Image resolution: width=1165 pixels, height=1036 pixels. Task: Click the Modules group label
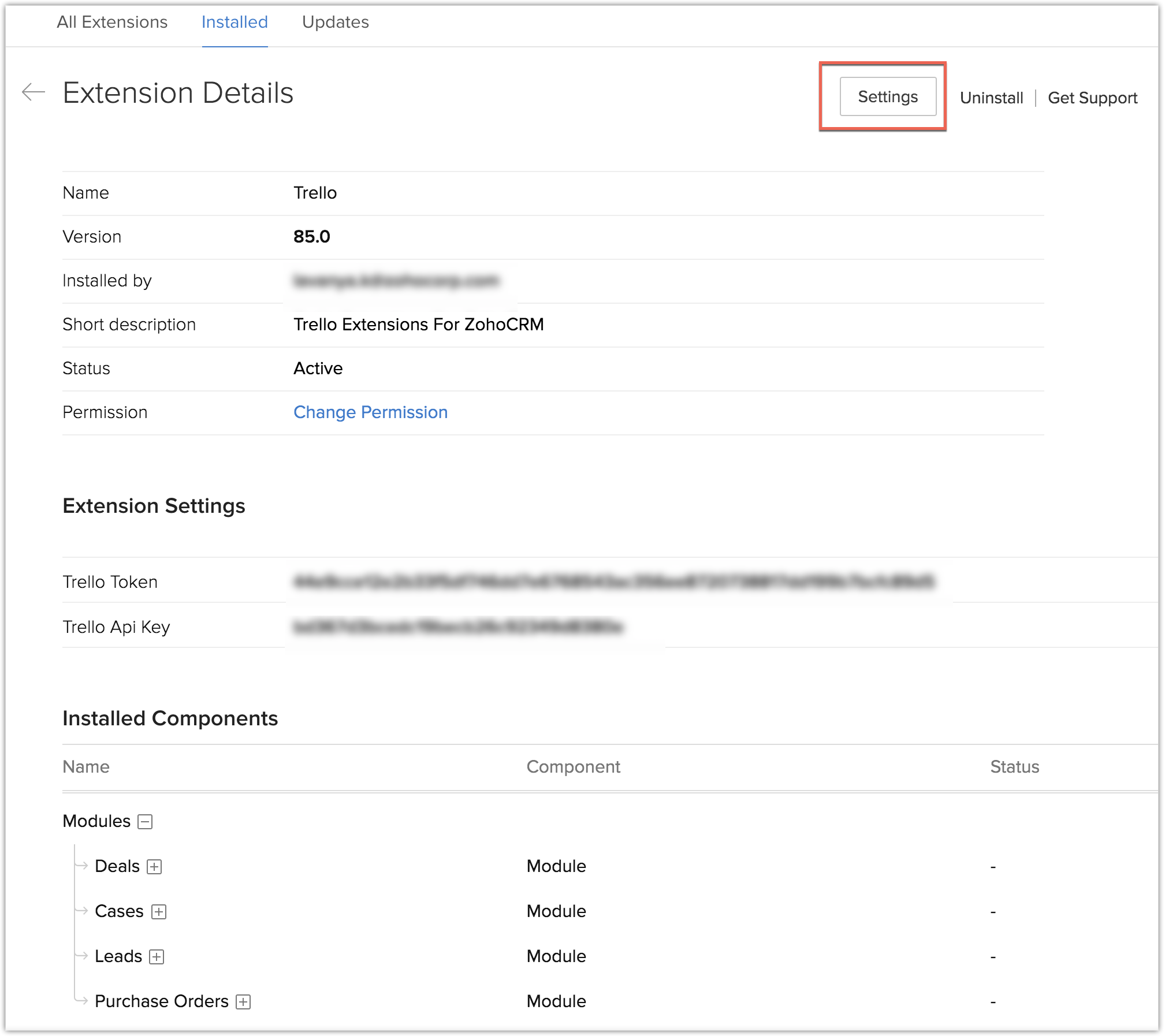[96, 821]
